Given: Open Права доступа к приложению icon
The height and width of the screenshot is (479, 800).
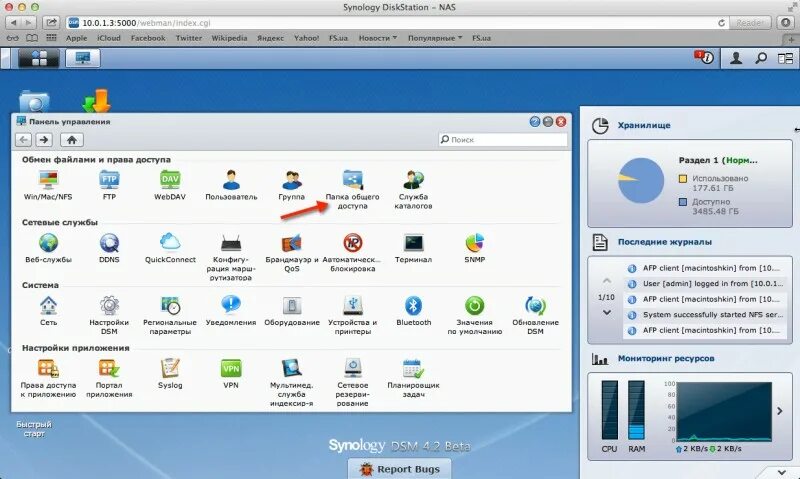Looking at the screenshot, I should click(48, 378).
